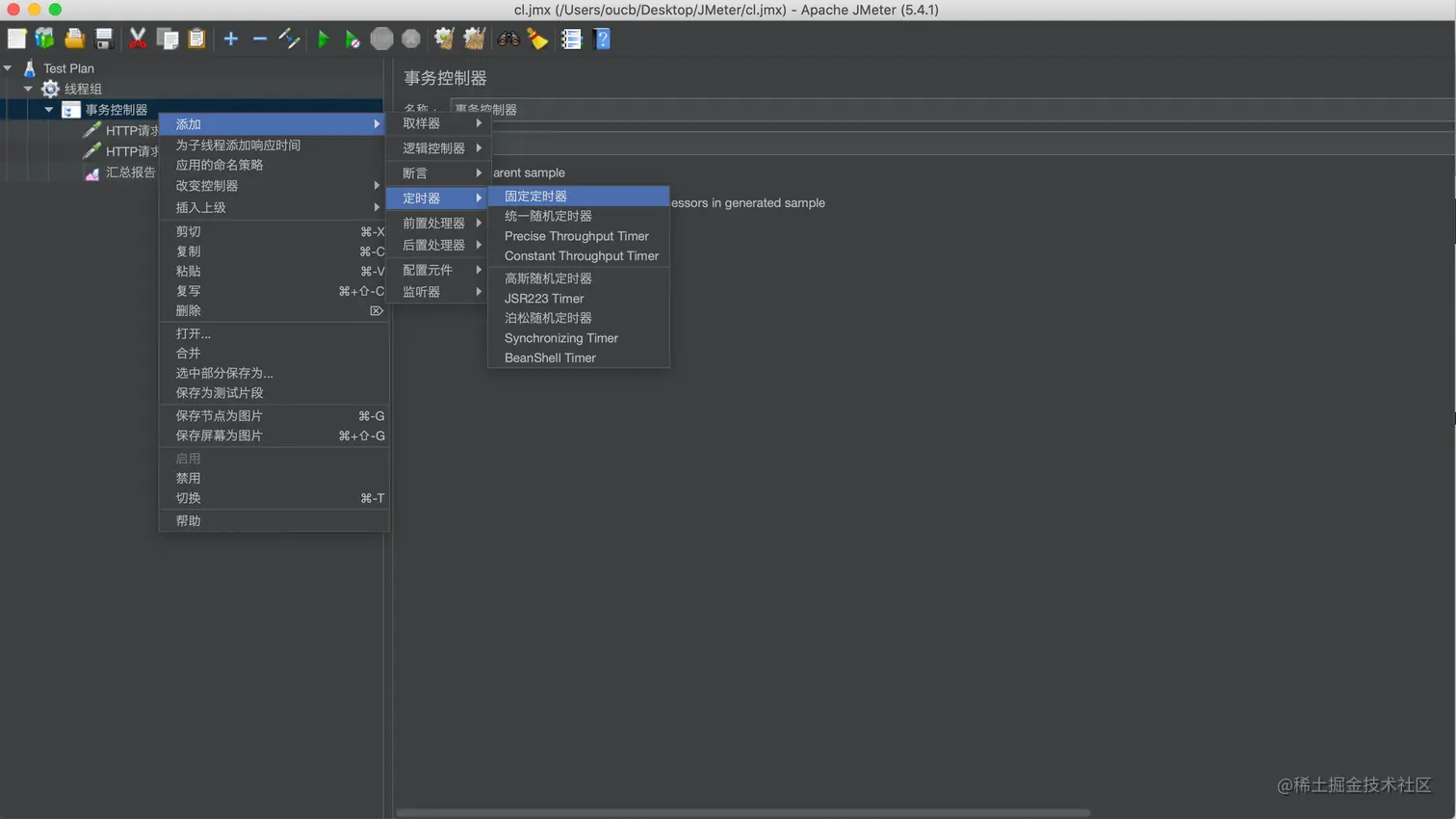
Task: Click 复制 in context menu
Action: coord(273,251)
